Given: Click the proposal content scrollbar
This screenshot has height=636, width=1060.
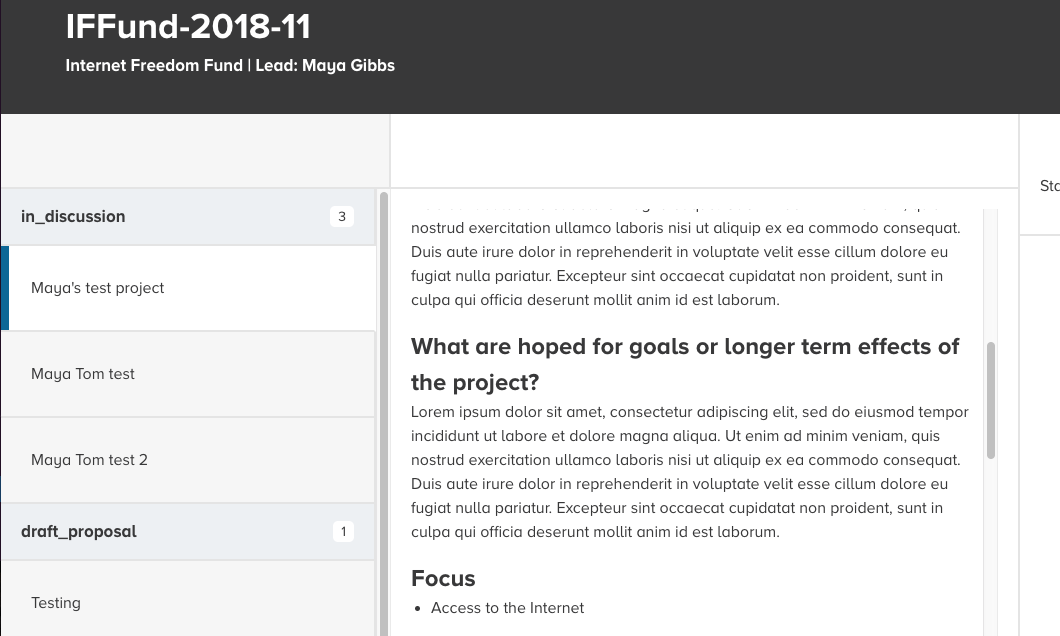Looking at the screenshot, I should click(991, 400).
